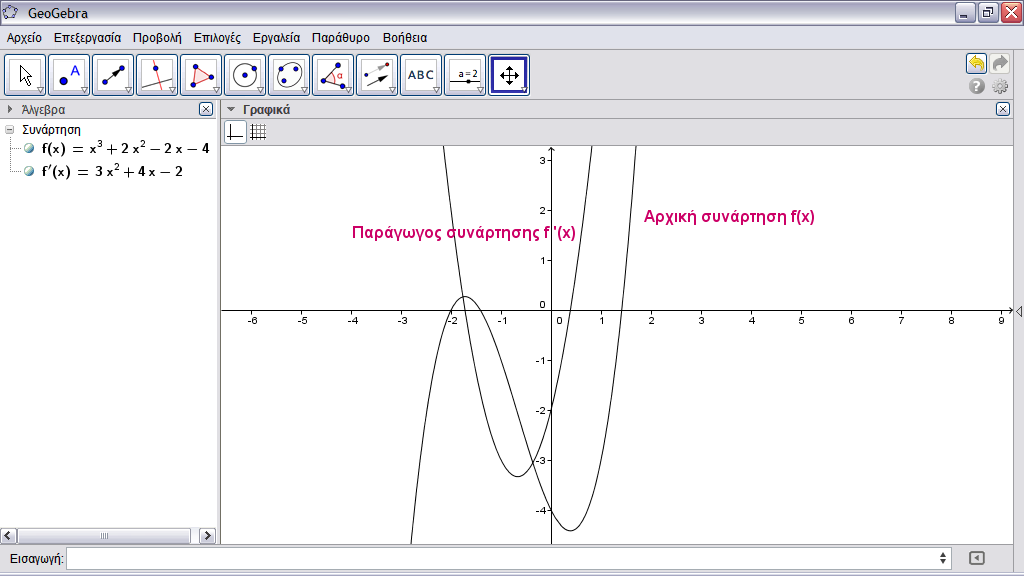
Task: Select the Reflect about Line tool
Action: (x=377, y=75)
